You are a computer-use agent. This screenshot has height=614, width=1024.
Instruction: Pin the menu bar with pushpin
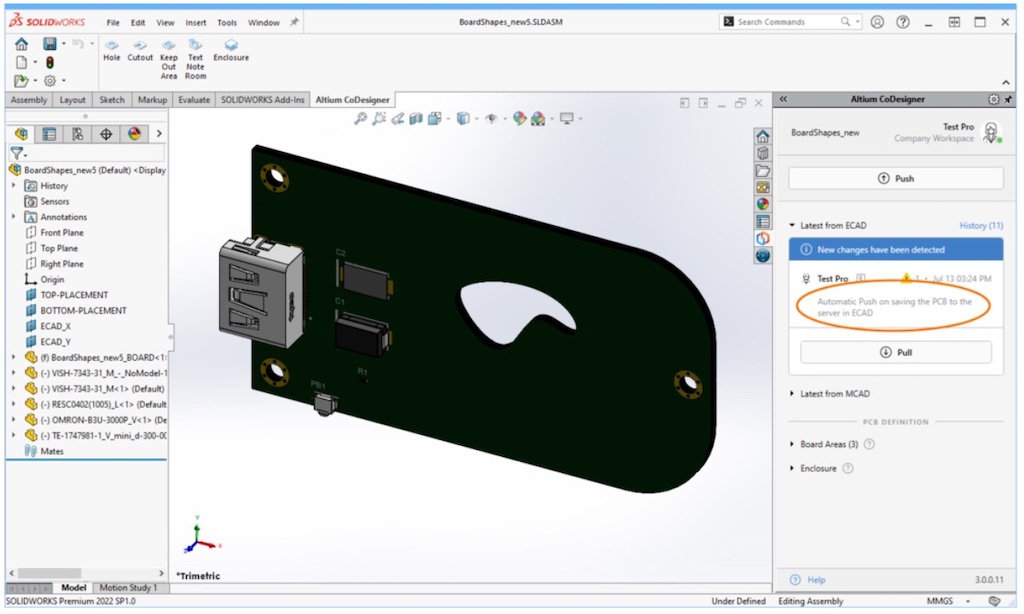pyautogui.click(x=295, y=22)
